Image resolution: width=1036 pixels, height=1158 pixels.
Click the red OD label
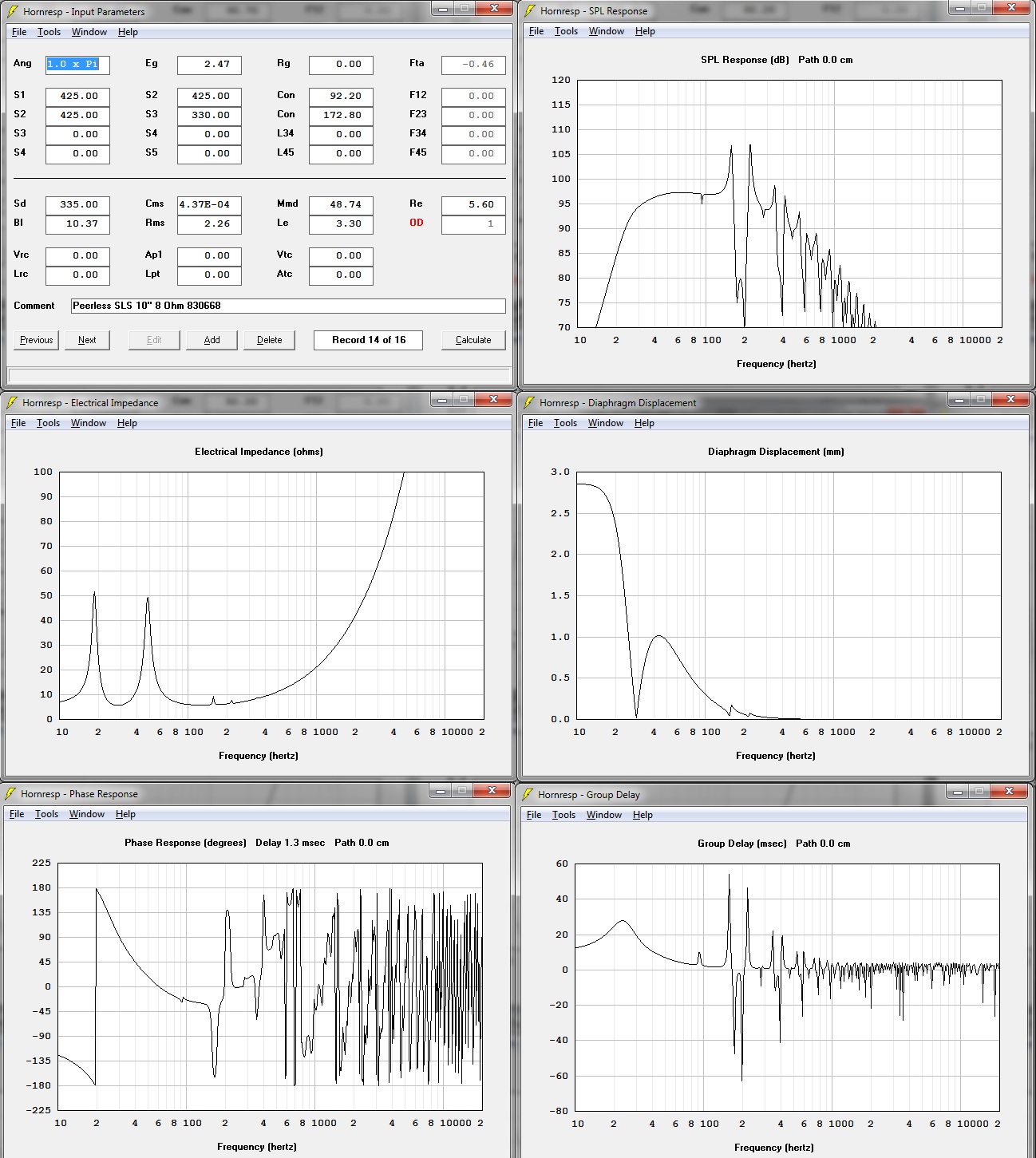click(x=417, y=223)
